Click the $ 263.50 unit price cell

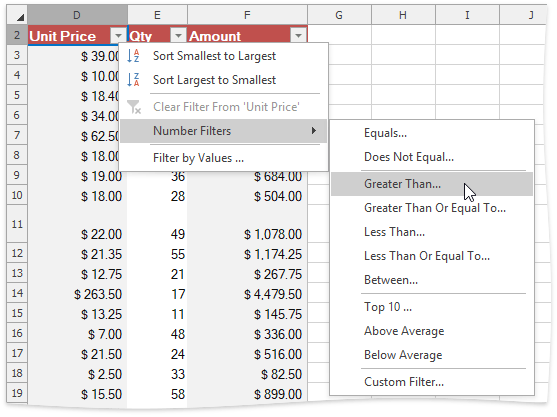pos(77,294)
